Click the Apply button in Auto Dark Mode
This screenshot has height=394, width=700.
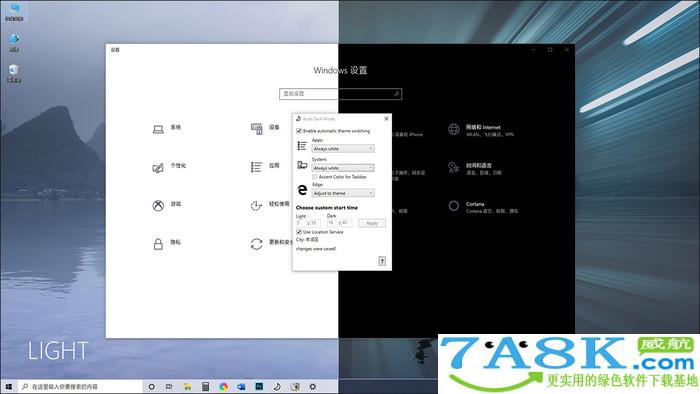click(372, 223)
